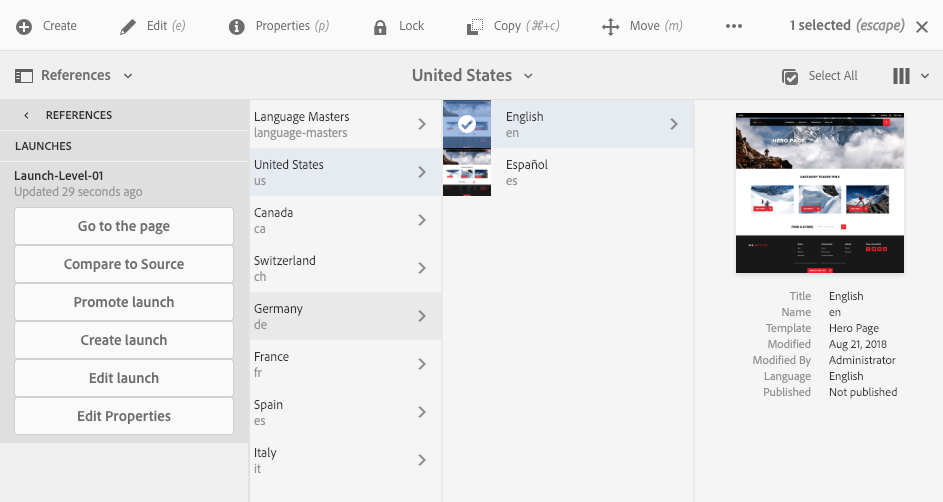Click the Lock padlock icon
This screenshot has width=943, height=502.
380,26
